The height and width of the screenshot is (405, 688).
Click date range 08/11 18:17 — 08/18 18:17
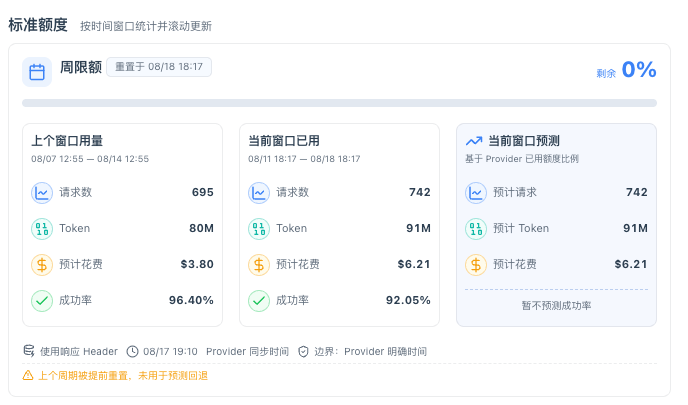(x=304, y=159)
